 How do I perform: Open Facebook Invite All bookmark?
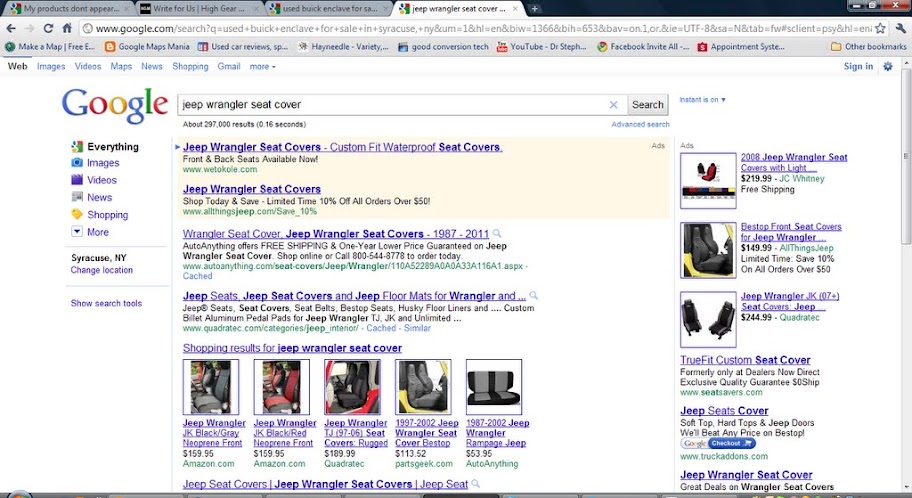(x=643, y=47)
